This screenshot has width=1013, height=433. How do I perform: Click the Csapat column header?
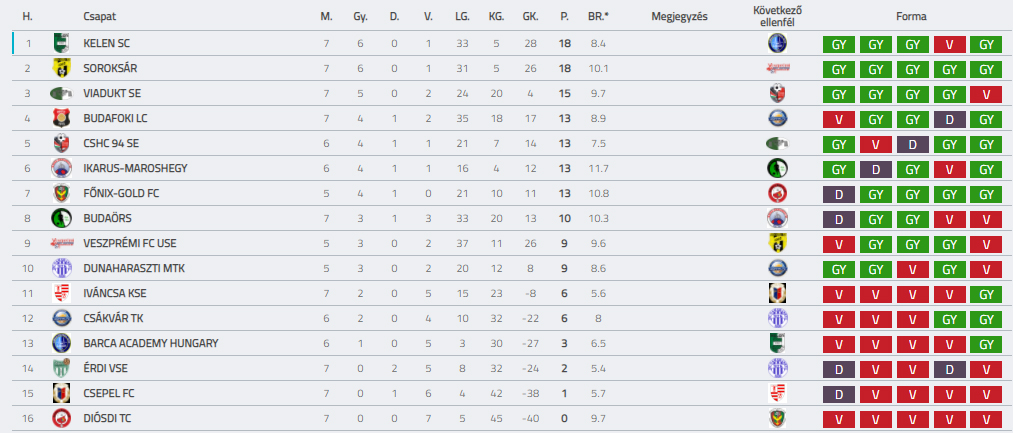(x=99, y=17)
